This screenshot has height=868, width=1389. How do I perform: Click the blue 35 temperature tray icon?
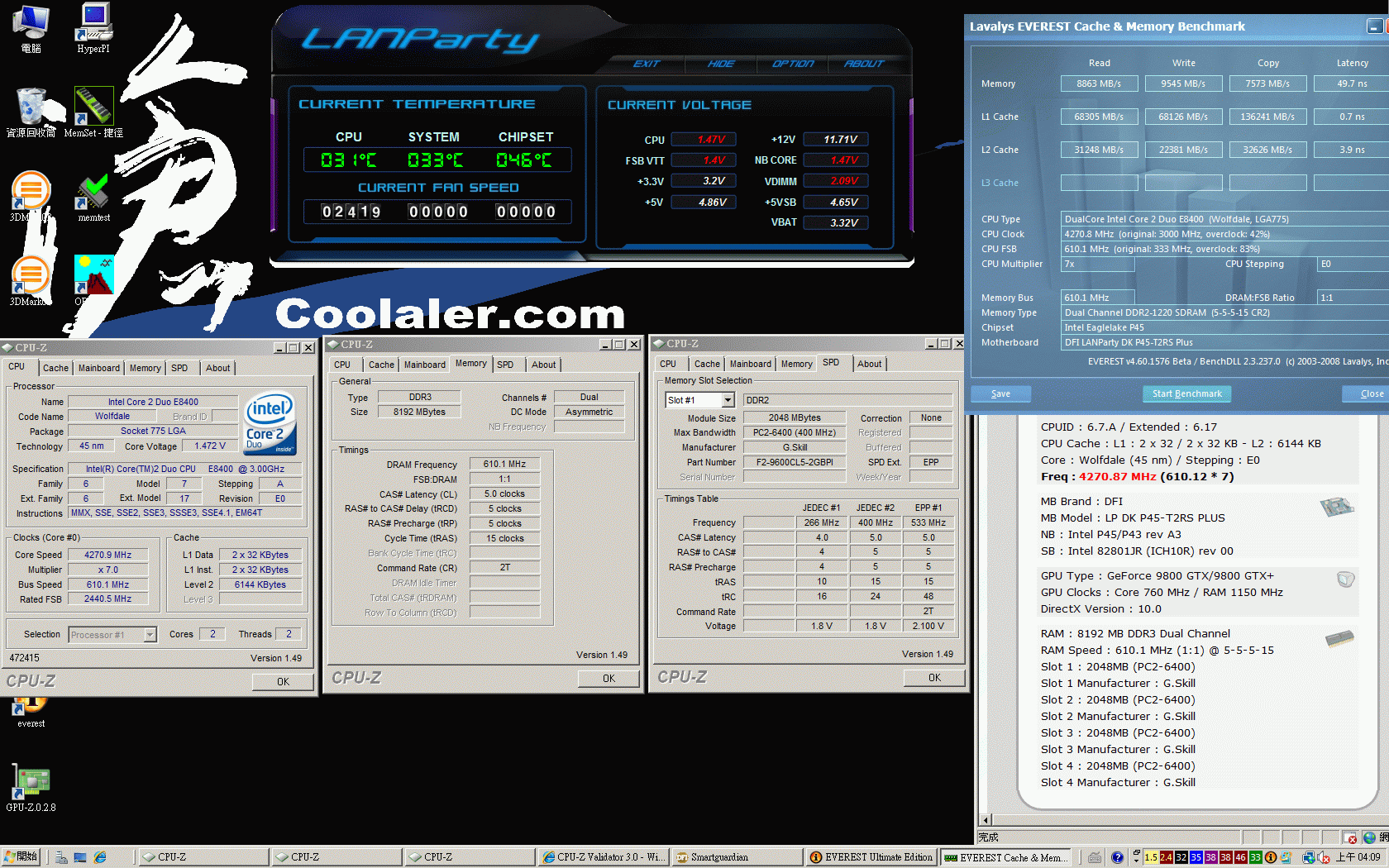click(x=1196, y=857)
